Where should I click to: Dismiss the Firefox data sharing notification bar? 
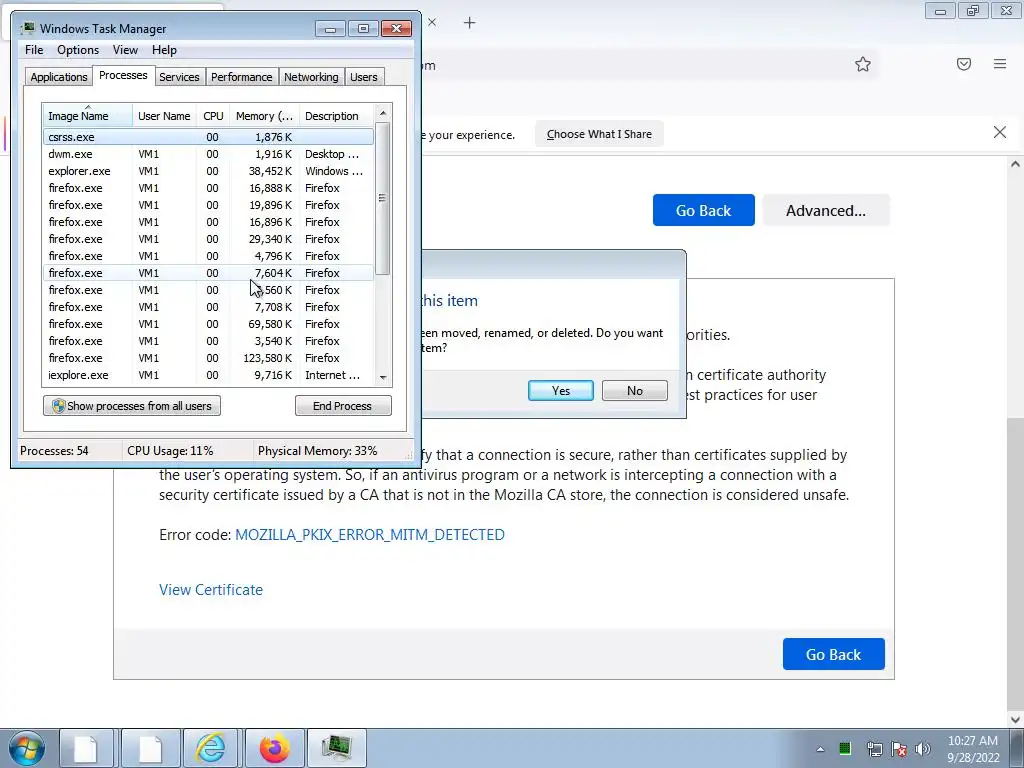point(999,133)
